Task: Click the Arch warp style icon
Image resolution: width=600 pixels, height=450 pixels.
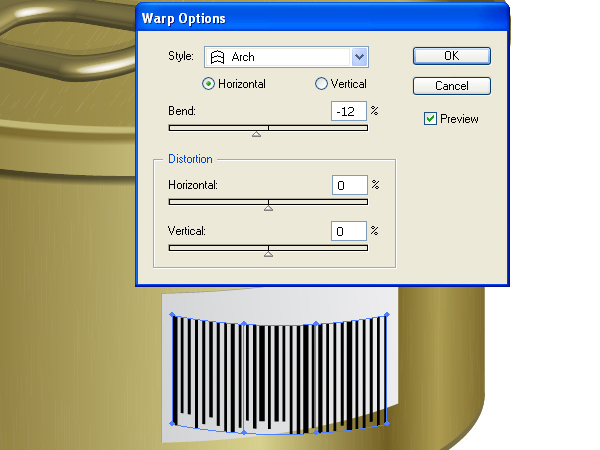Action: 217,57
